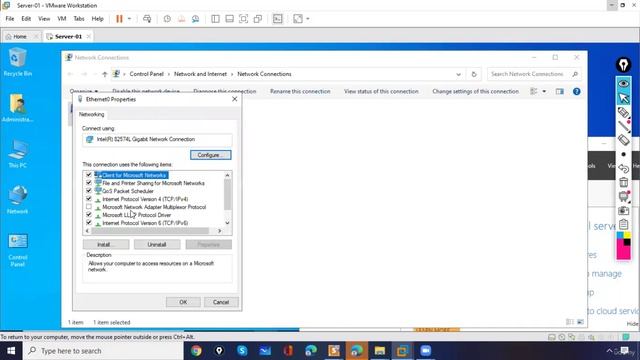The width and height of the screenshot is (640, 360).
Task: Uncheck Client for Microsoft Networks checkbox
Action: (89, 175)
